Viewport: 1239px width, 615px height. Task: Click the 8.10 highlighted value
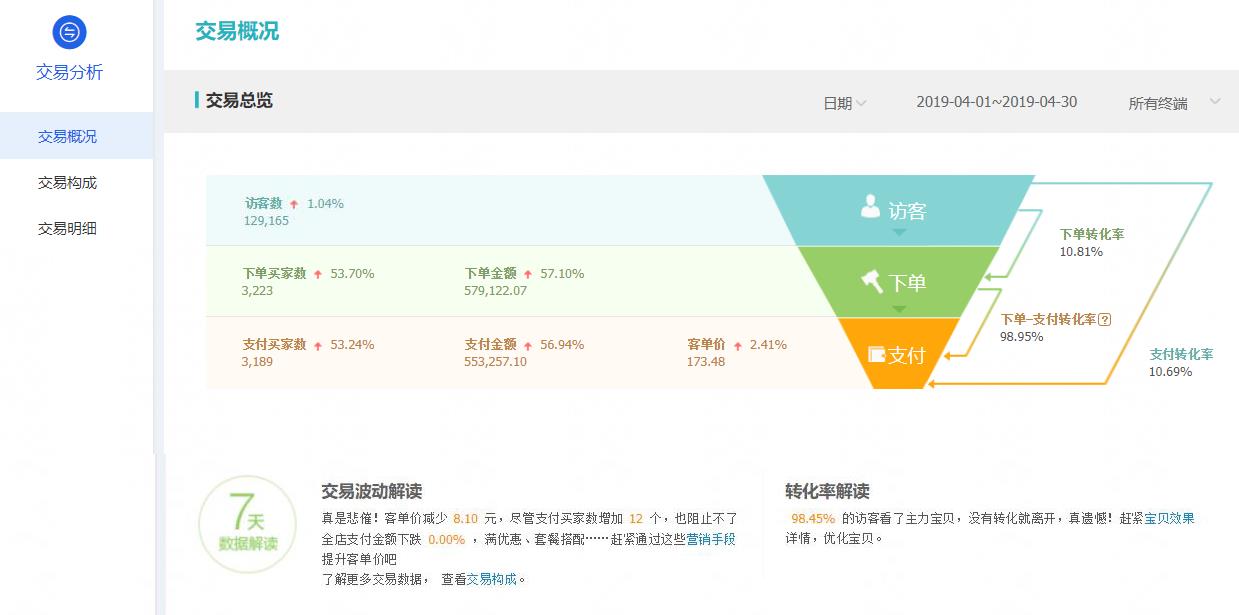(x=466, y=519)
